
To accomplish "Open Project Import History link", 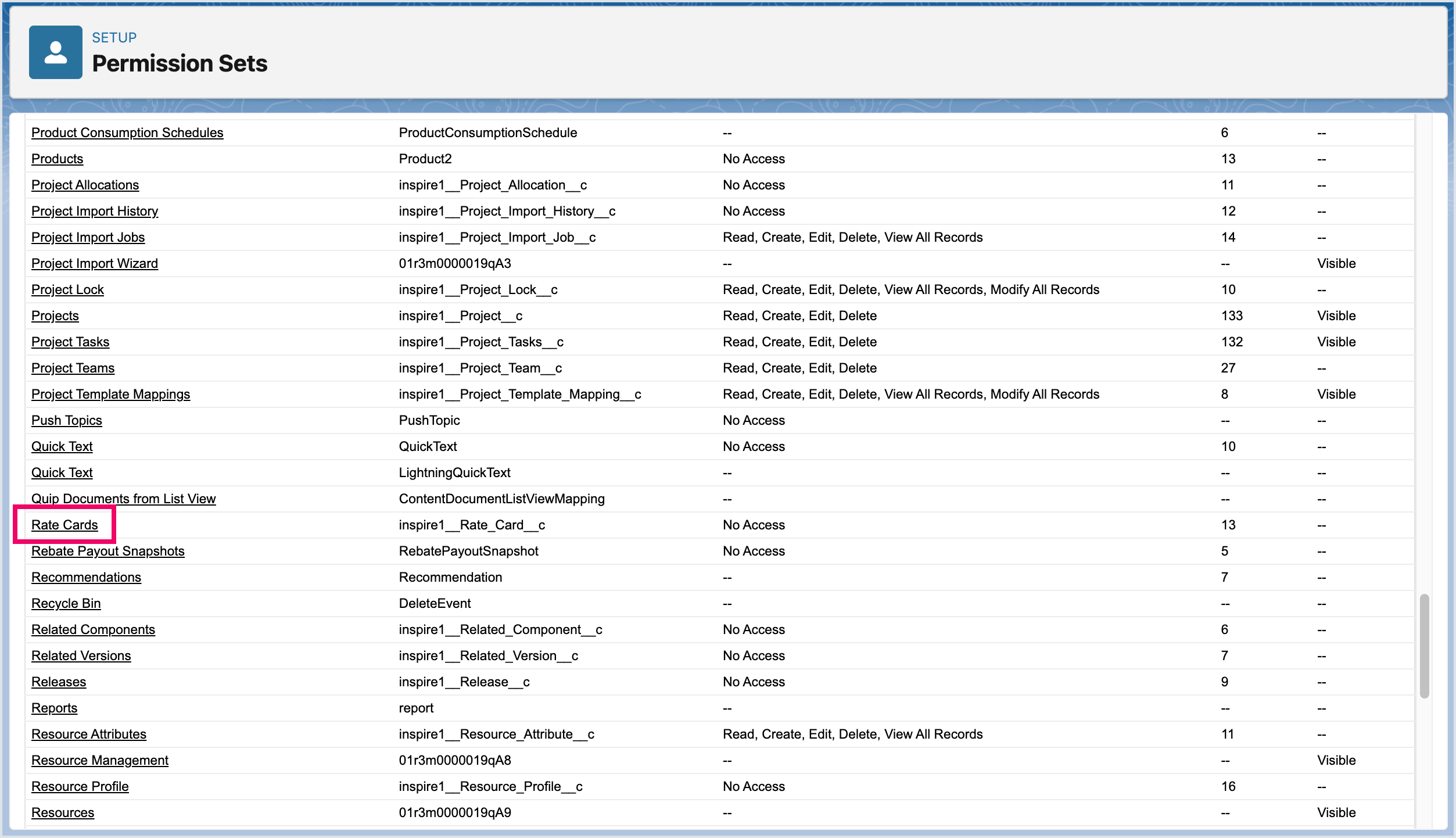I will point(95,211).
